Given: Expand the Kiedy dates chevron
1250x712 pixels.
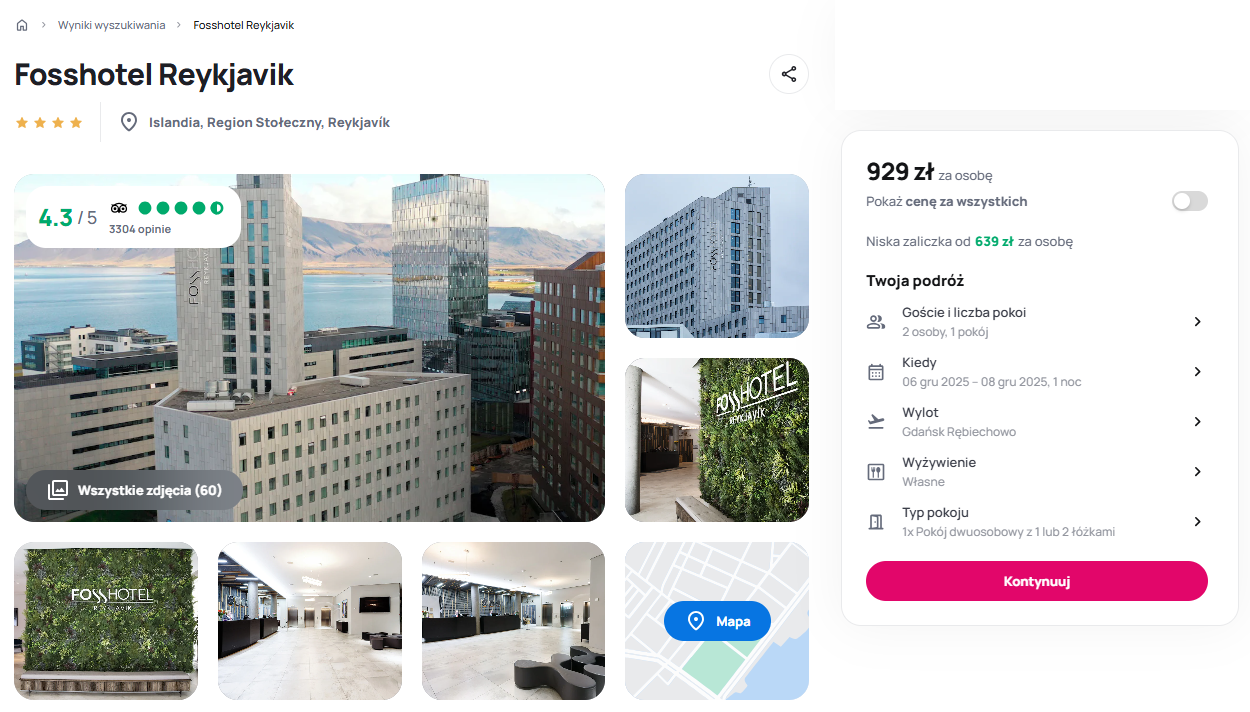Looking at the screenshot, I should click(x=1197, y=372).
